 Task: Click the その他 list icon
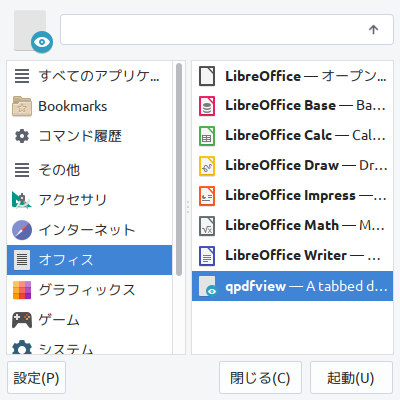coord(22,169)
